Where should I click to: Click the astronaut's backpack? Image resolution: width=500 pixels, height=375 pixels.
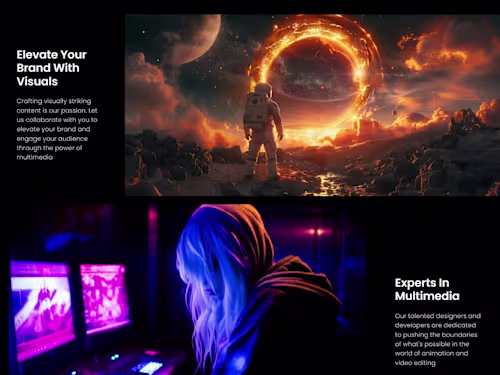(256, 110)
